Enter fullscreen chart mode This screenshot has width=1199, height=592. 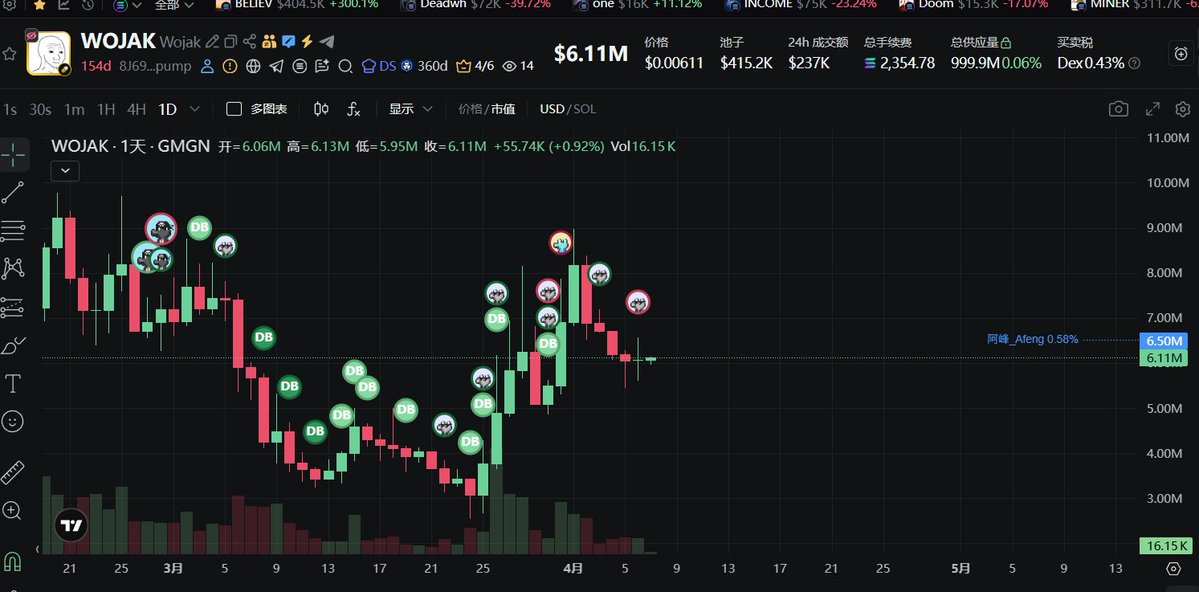coord(1152,109)
